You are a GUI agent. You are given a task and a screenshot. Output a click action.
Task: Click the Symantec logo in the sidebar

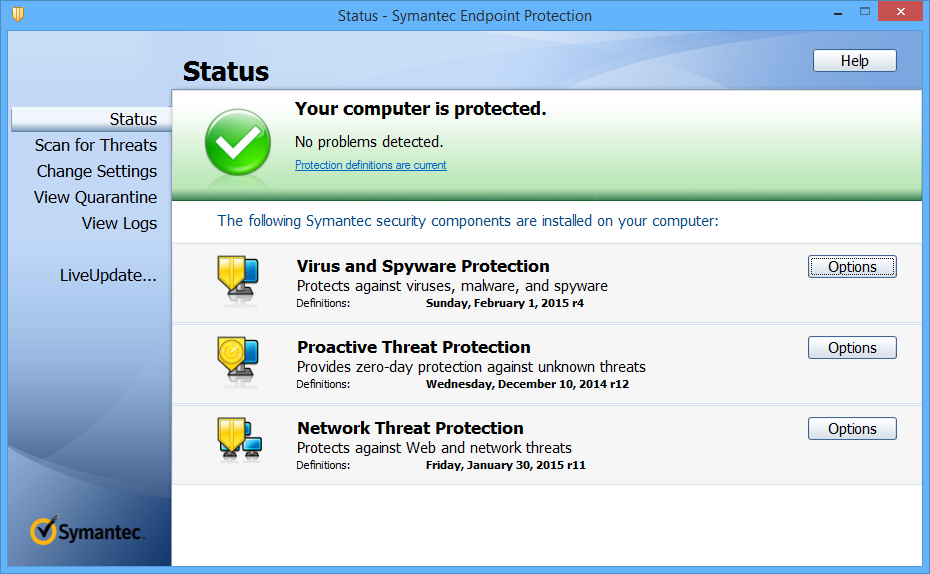[x=87, y=531]
